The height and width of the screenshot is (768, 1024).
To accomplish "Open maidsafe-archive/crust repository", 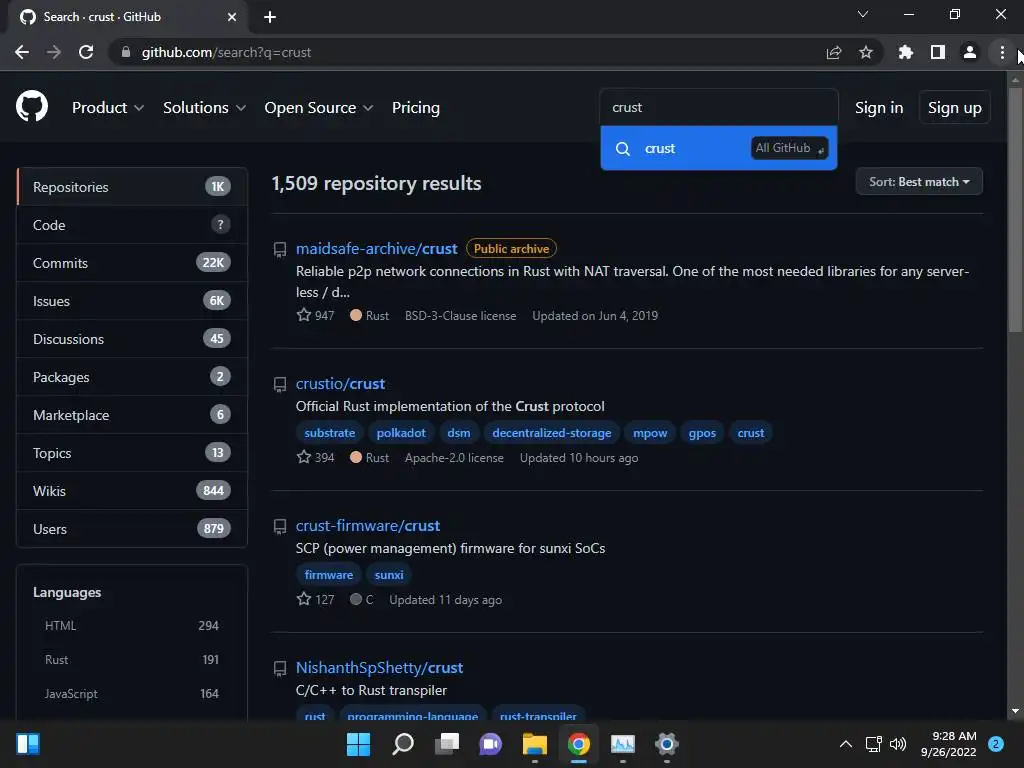I will (x=376, y=249).
